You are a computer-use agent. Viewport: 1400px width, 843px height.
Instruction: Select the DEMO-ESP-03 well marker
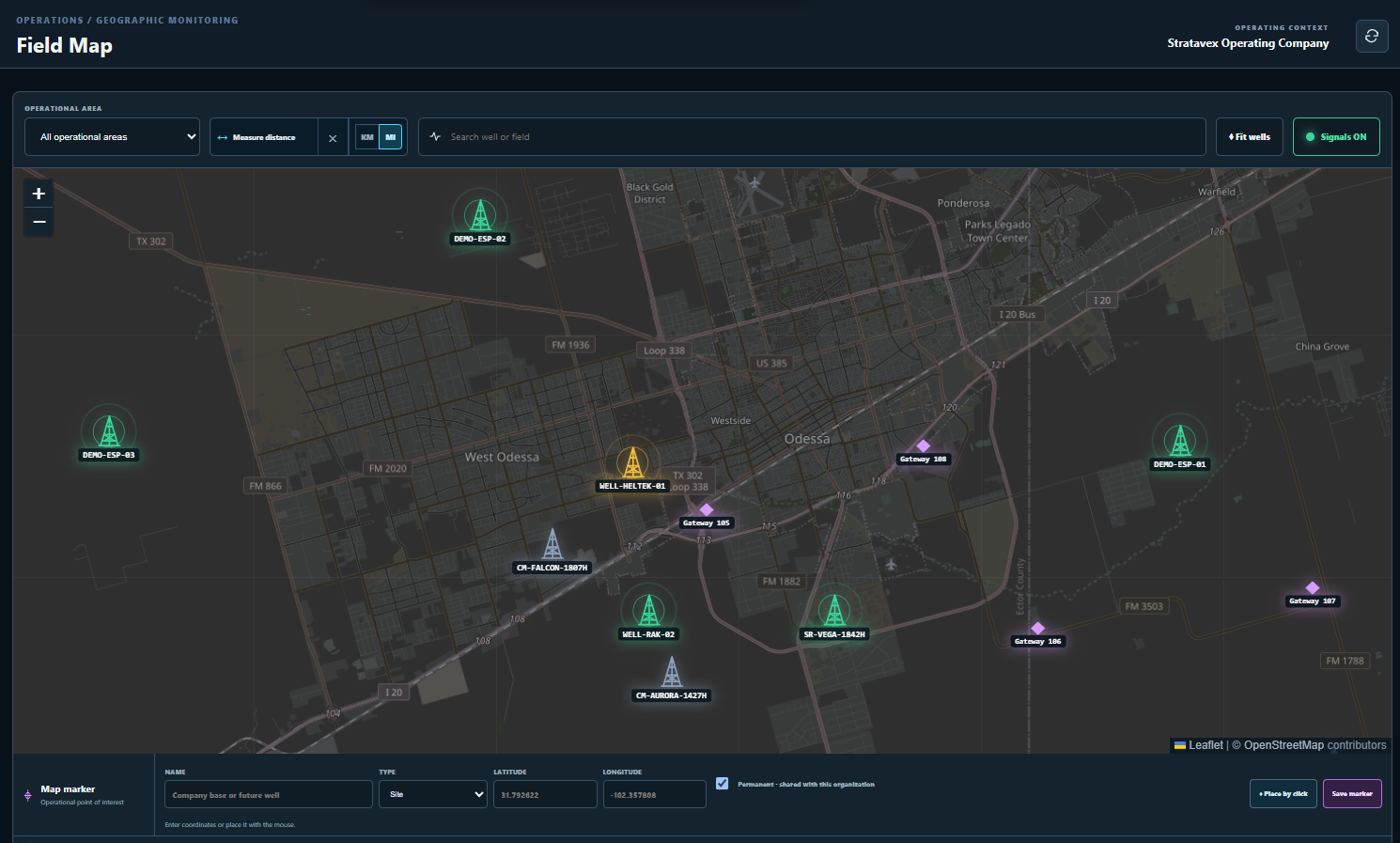pos(109,431)
